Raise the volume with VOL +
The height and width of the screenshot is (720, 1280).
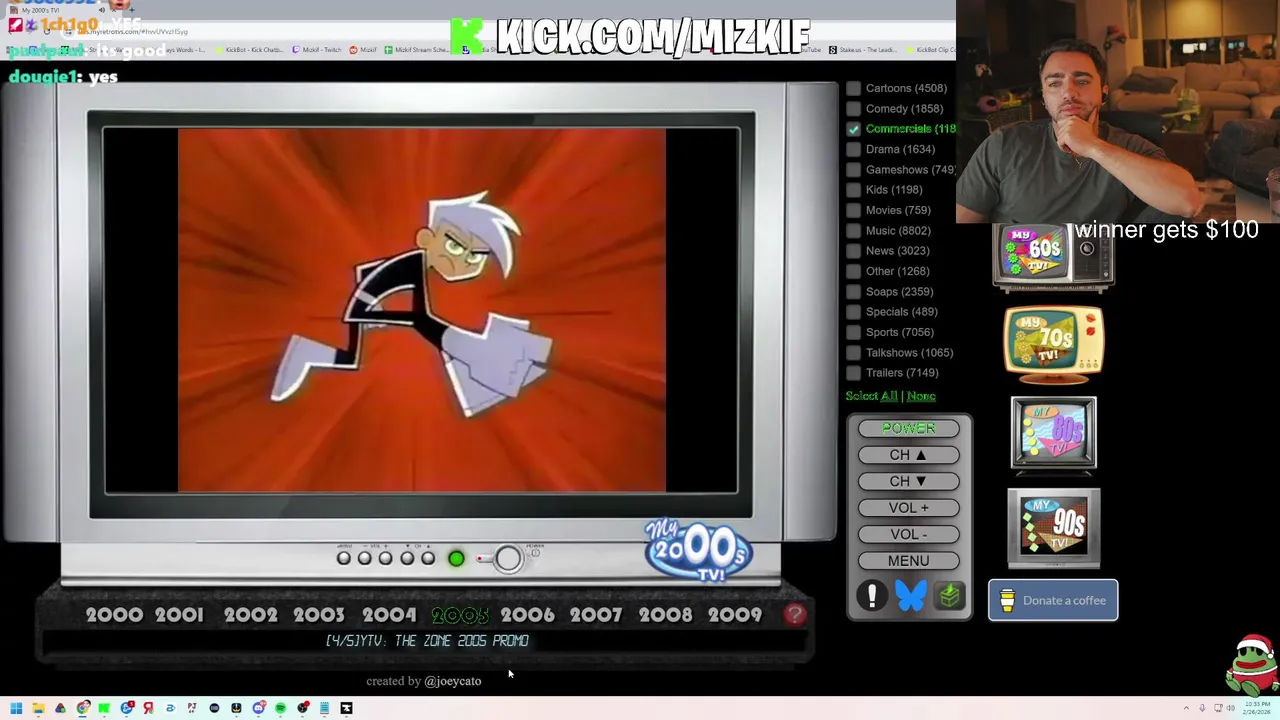coord(908,508)
